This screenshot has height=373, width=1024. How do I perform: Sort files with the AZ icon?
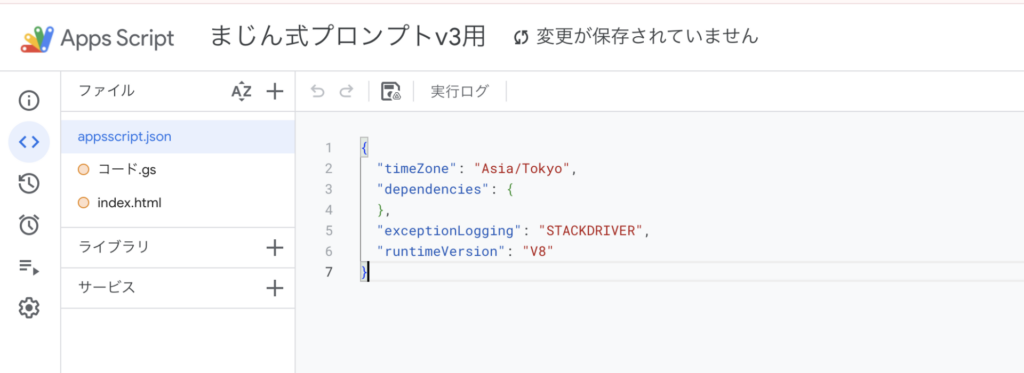[x=242, y=92]
